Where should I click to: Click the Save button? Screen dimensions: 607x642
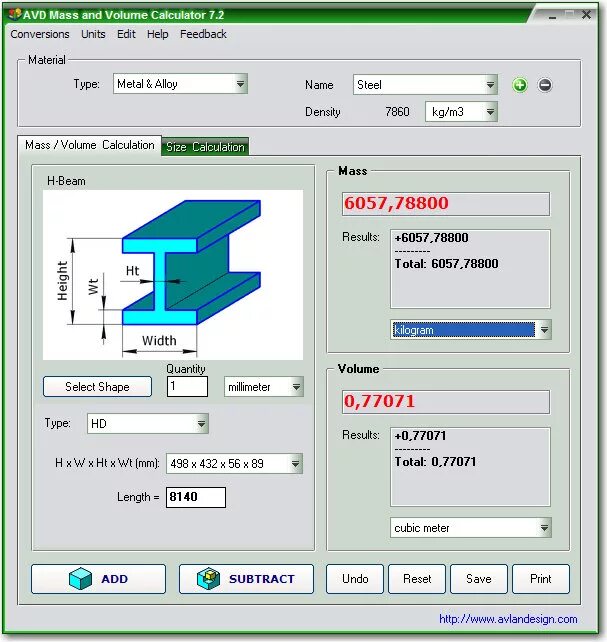point(478,579)
